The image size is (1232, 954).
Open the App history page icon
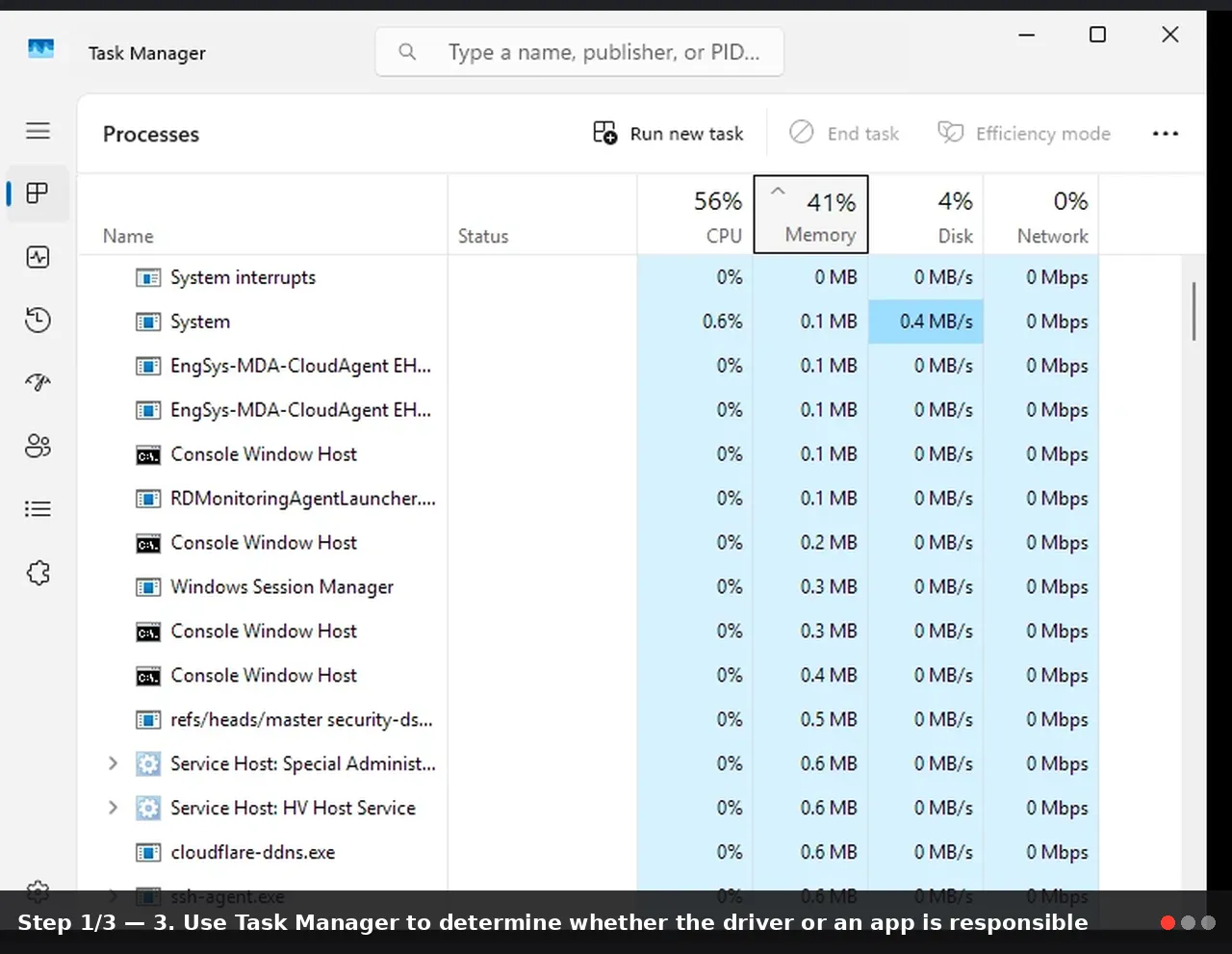click(38, 321)
